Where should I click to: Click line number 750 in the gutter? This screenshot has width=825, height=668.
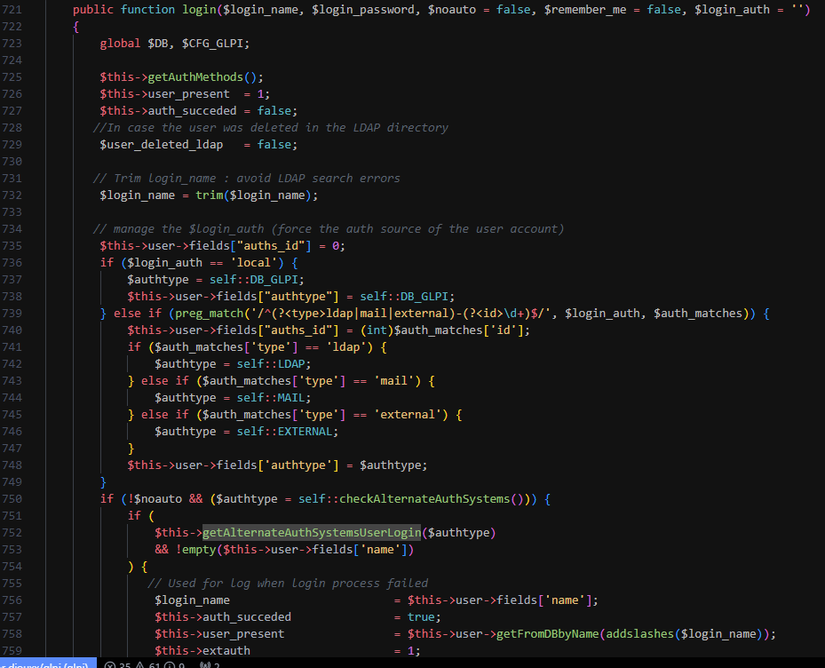click(12, 499)
